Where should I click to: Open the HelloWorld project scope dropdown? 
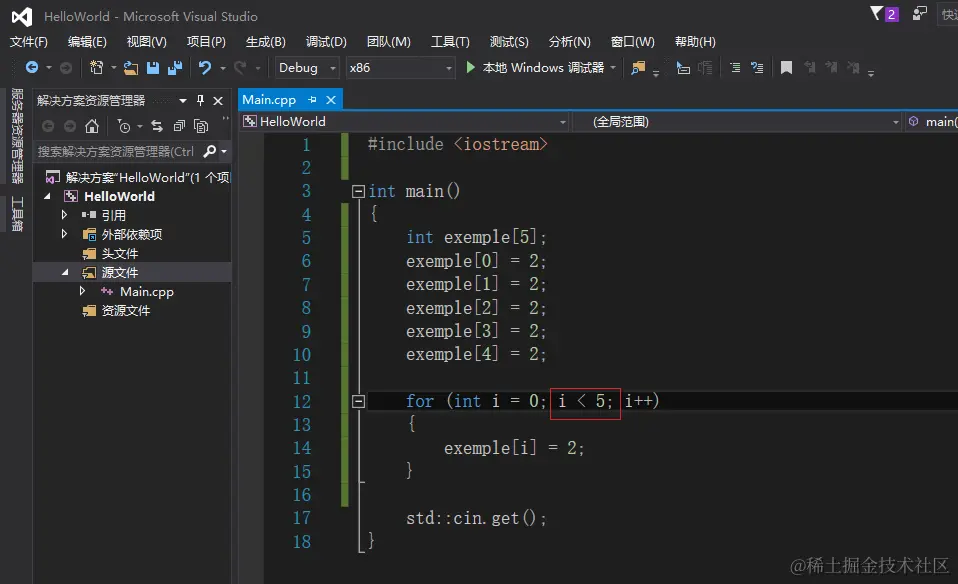point(404,122)
